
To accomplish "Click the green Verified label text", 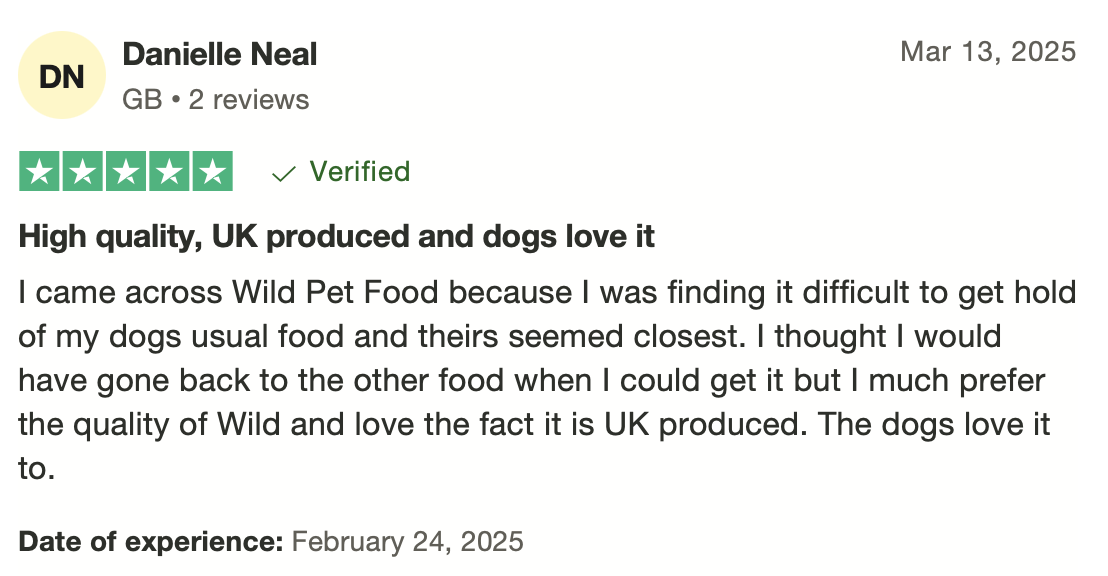I will point(360,171).
